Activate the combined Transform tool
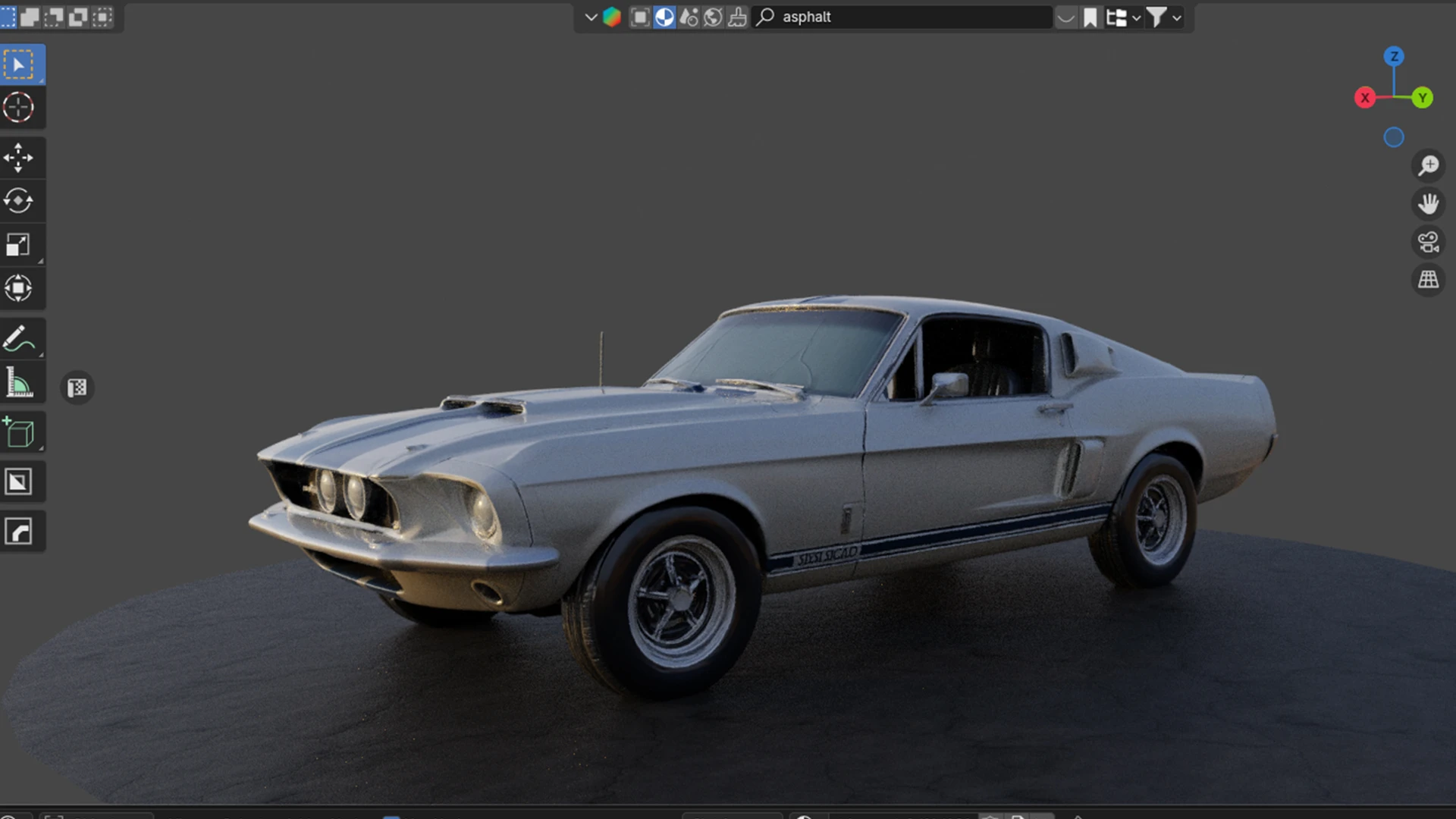This screenshot has width=1456, height=819. pyautogui.click(x=19, y=287)
